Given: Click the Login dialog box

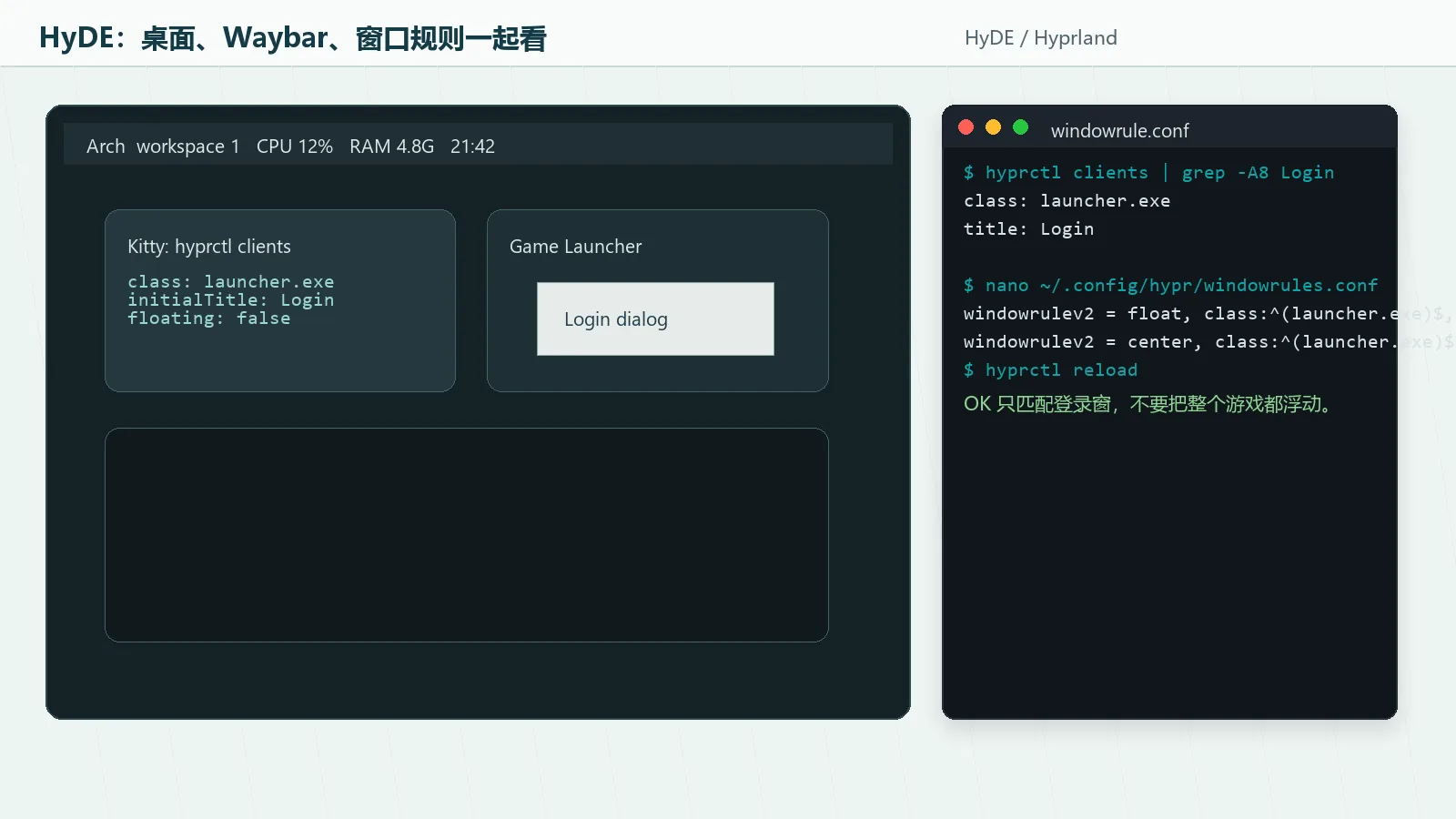Looking at the screenshot, I should click(x=655, y=318).
